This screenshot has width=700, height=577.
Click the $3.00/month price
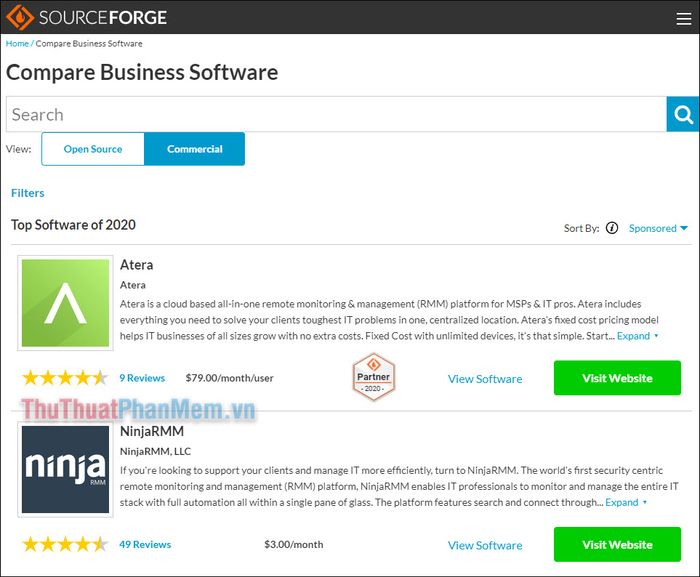coord(294,544)
